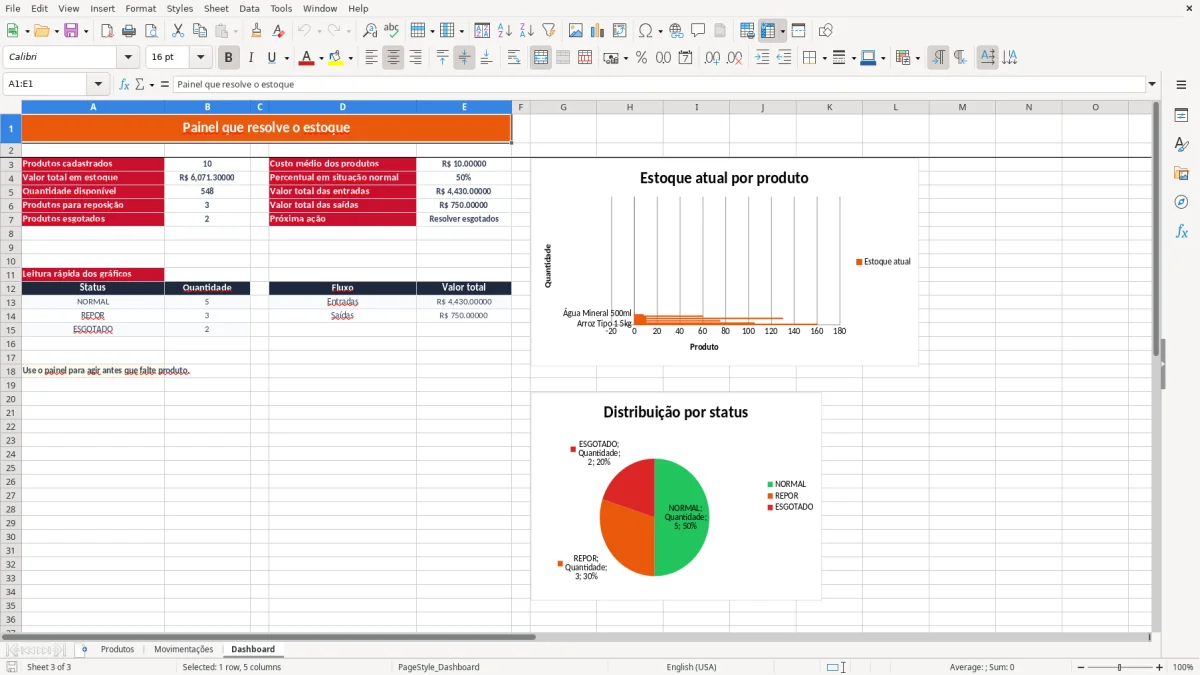Click the Clone Formatting paintbrush icon
The image size is (1200, 675).
(257, 31)
